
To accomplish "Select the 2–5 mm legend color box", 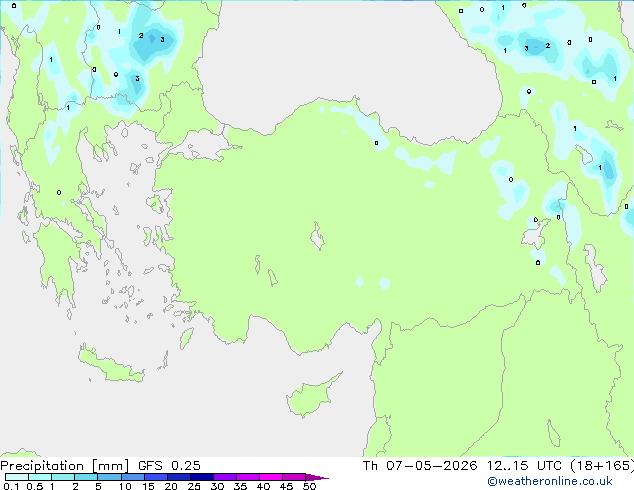I will click(86, 477).
